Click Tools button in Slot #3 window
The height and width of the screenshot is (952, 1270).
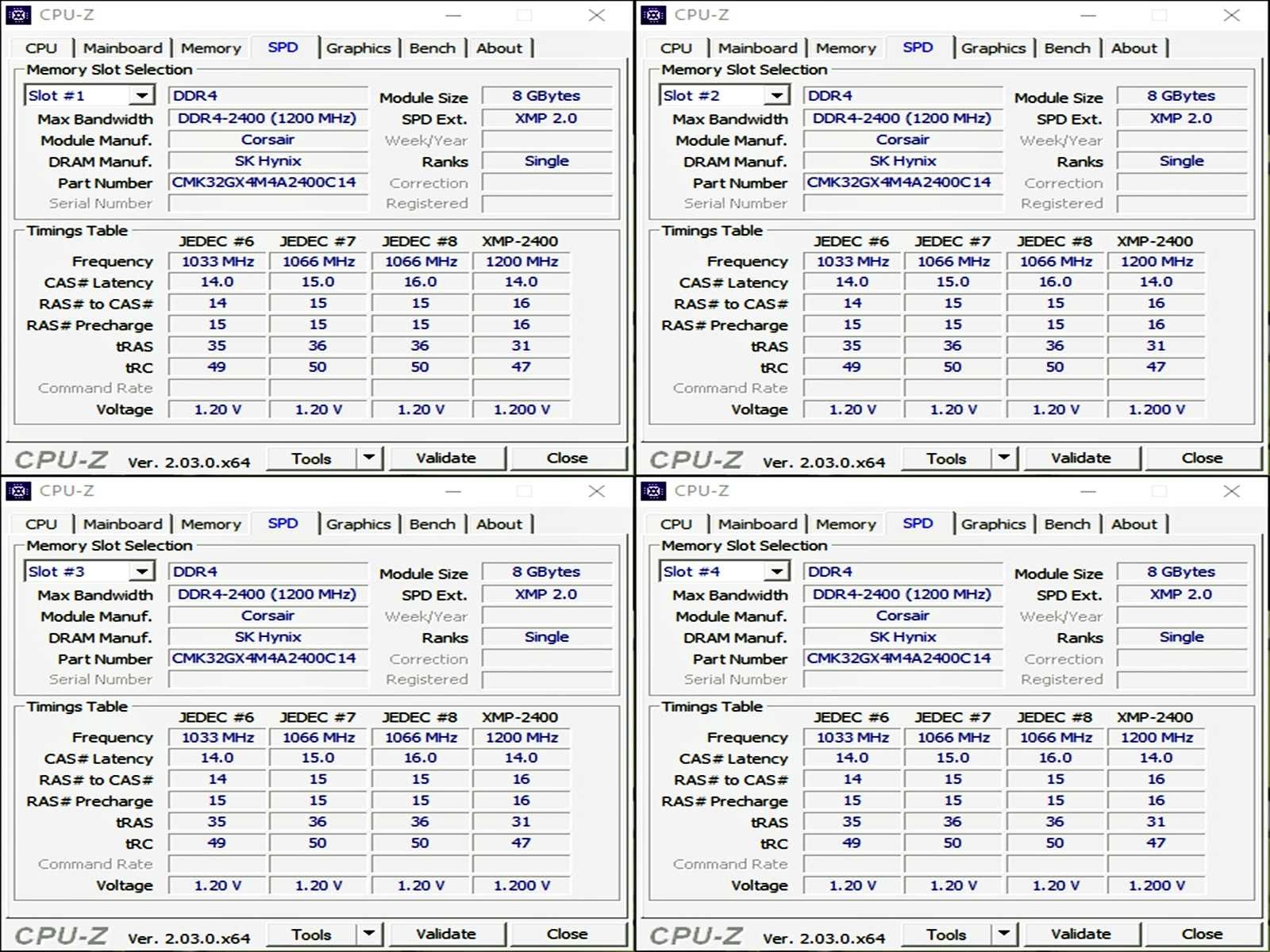[311, 935]
